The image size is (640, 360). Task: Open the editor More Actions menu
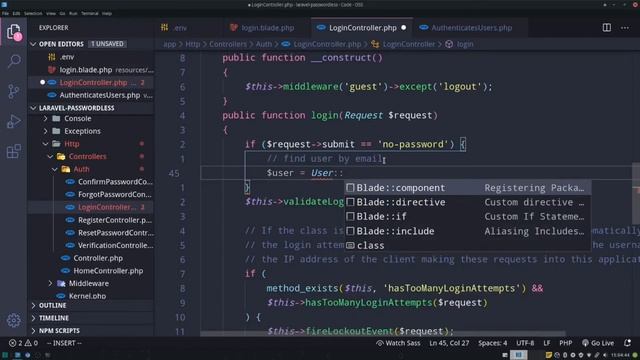pos(624,28)
